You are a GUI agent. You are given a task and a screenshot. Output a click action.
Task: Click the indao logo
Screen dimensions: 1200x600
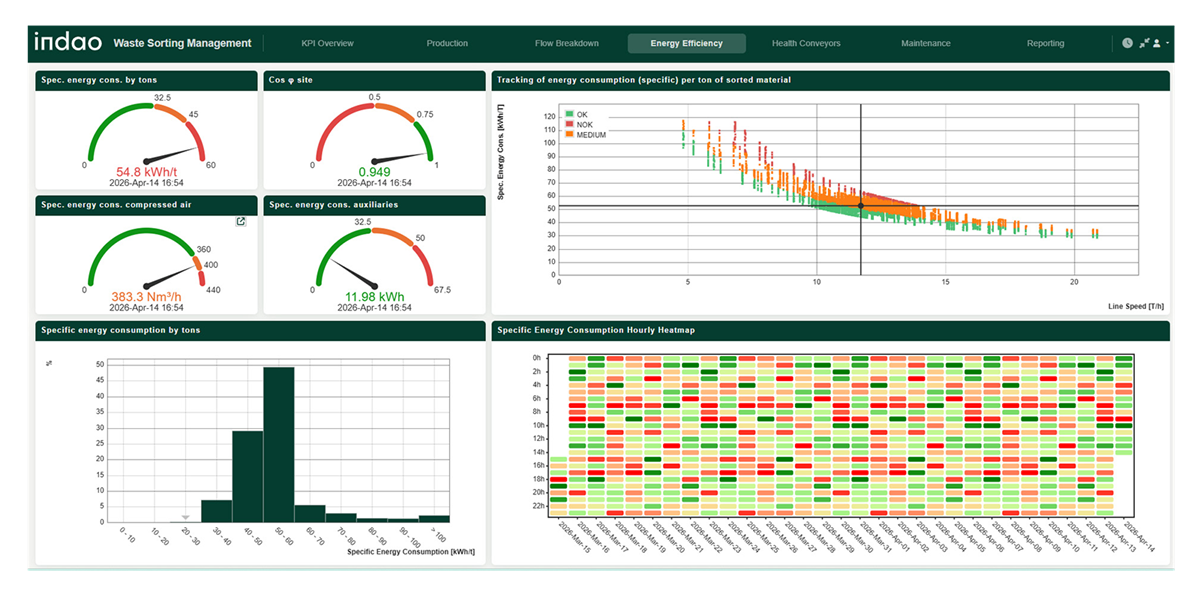tap(67, 42)
